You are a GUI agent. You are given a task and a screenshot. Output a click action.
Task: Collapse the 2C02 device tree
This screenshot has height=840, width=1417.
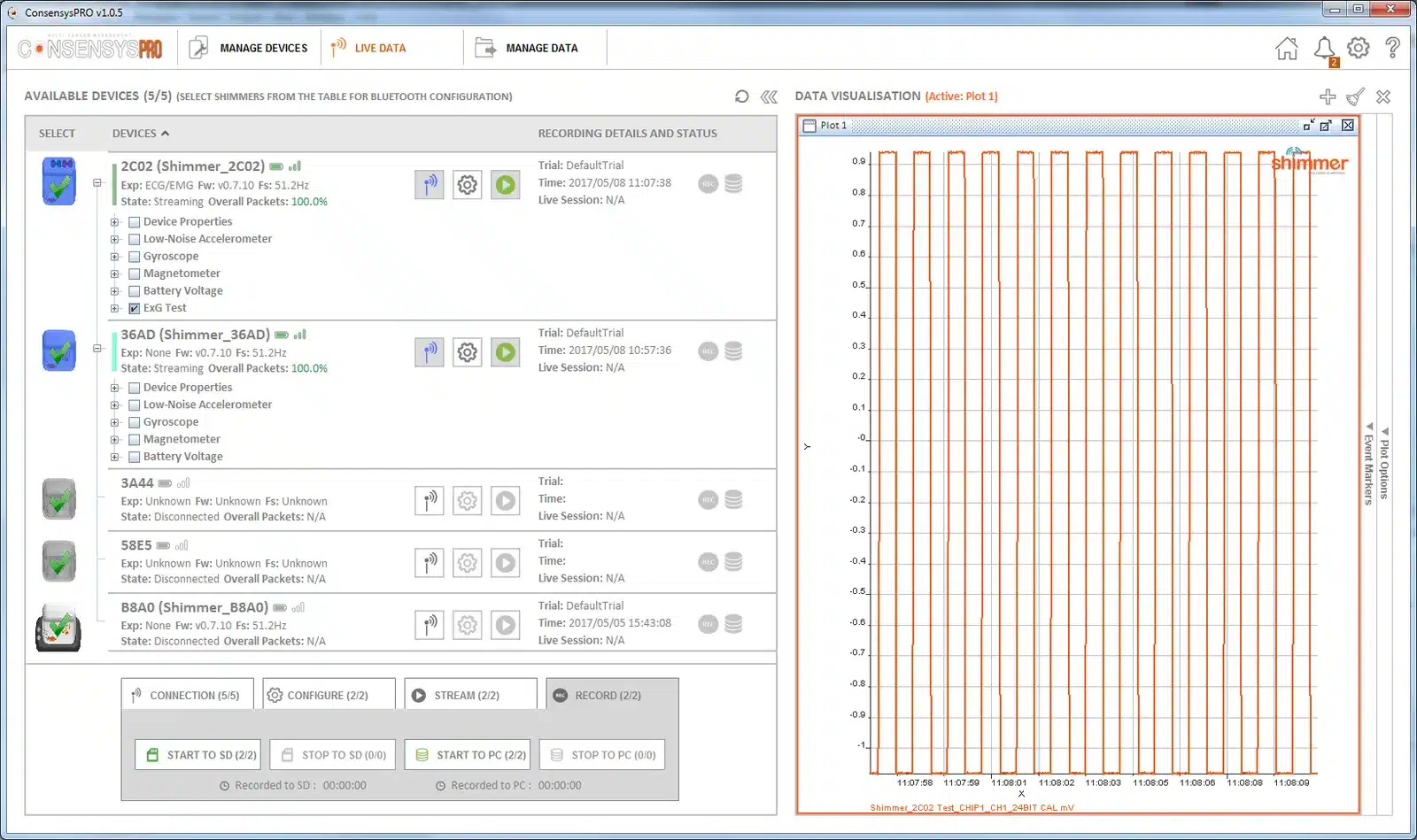tap(97, 183)
